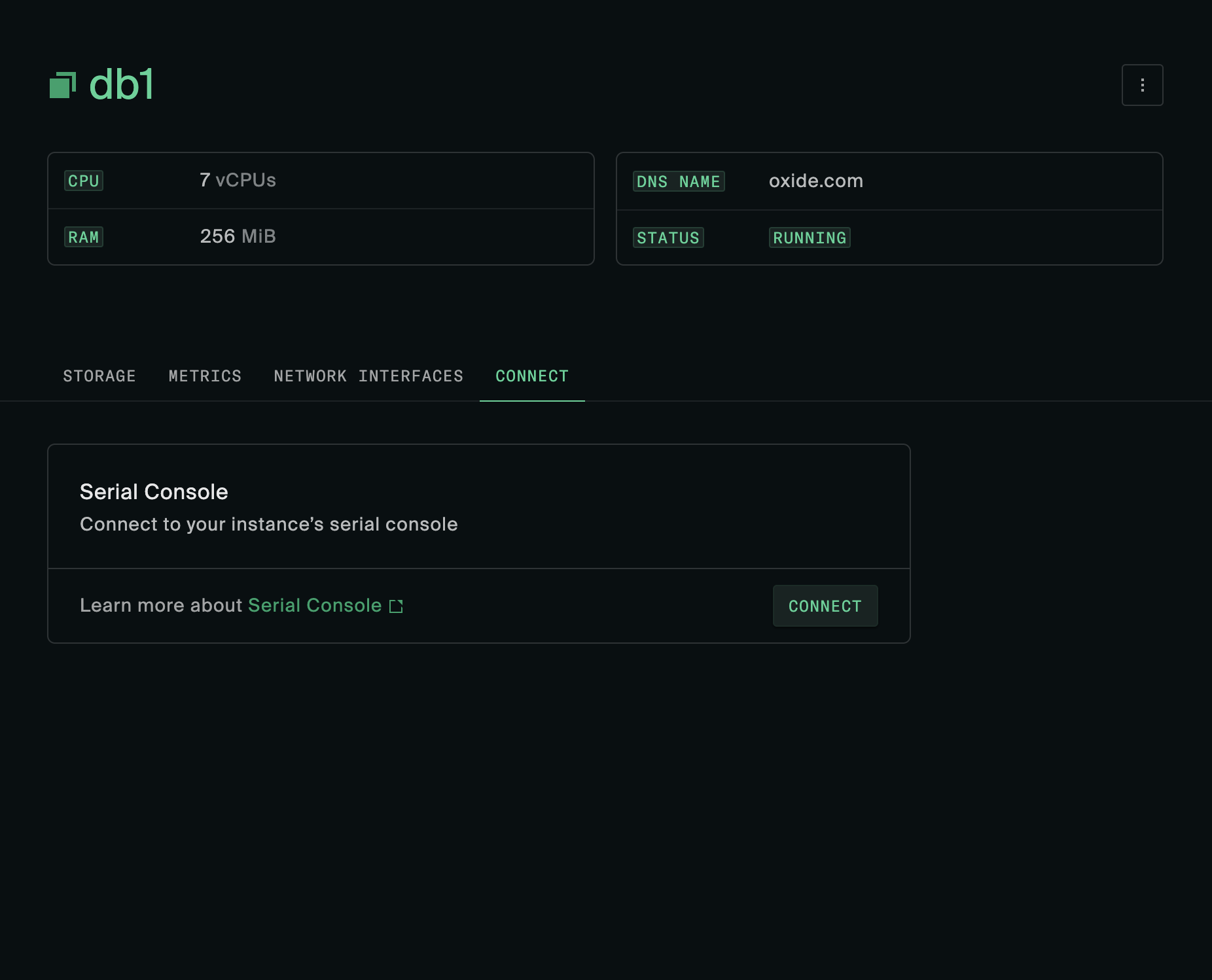The width and height of the screenshot is (1212, 980).
Task: Click the oxide.com DNS value
Action: [816, 181]
